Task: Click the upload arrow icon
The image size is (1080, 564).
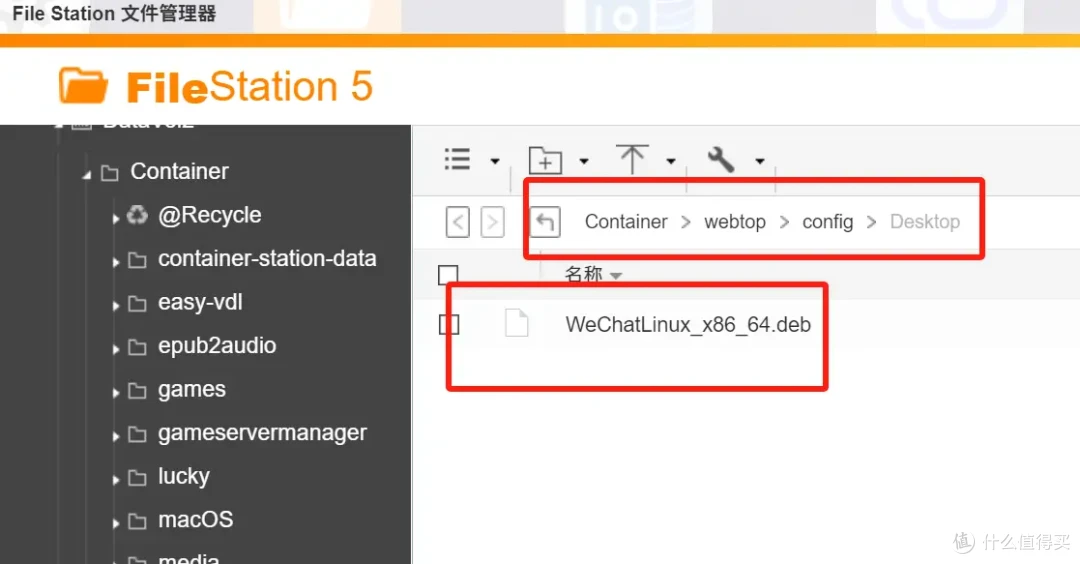Action: click(x=632, y=159)
